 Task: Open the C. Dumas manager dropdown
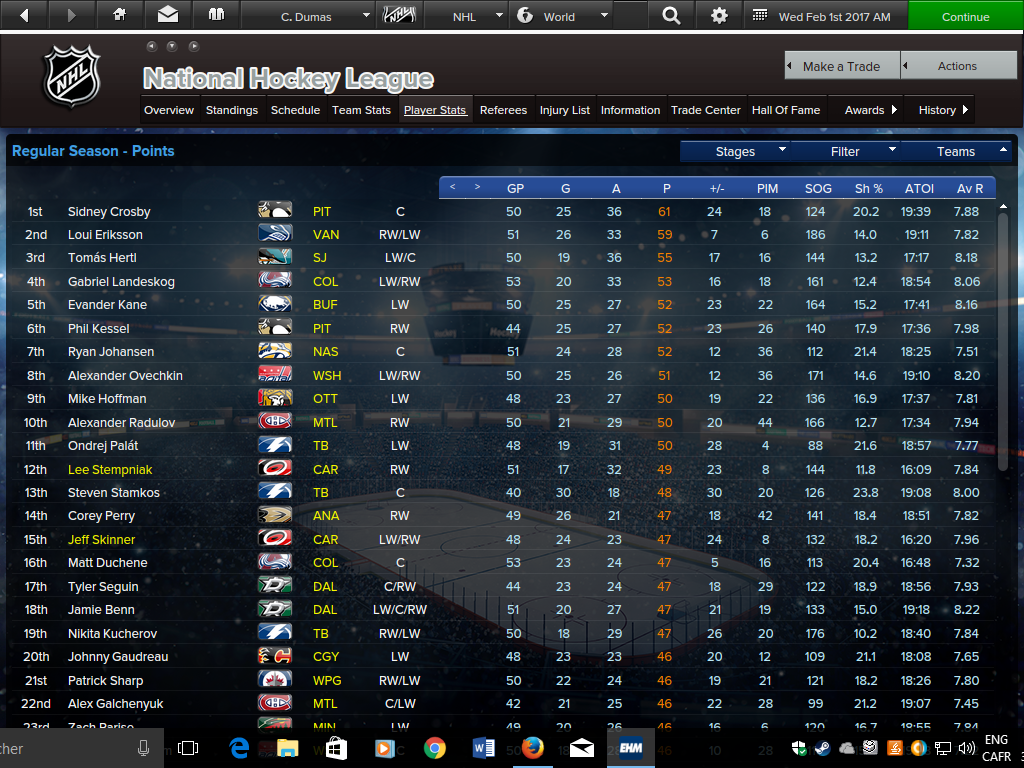pyautogui.click(x=308, y=16)
